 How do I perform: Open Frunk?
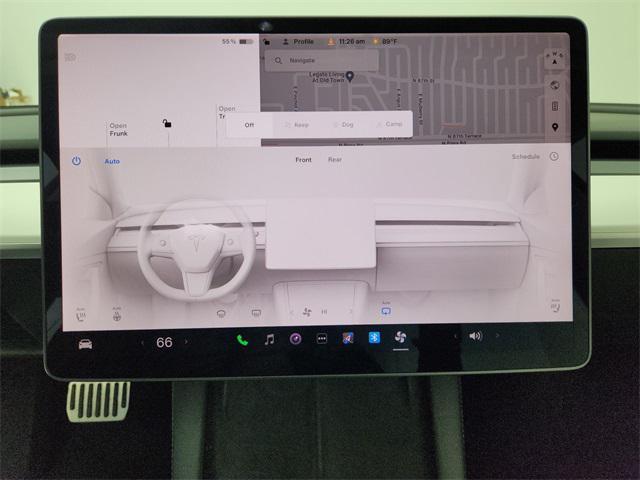[x=118, y=129]
